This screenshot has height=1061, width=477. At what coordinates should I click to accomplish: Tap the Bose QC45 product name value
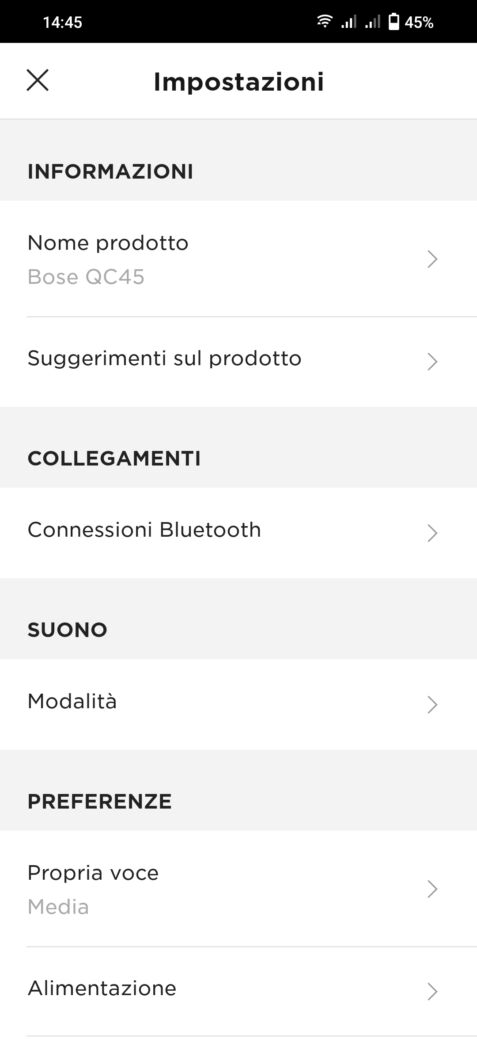(86, 277)
